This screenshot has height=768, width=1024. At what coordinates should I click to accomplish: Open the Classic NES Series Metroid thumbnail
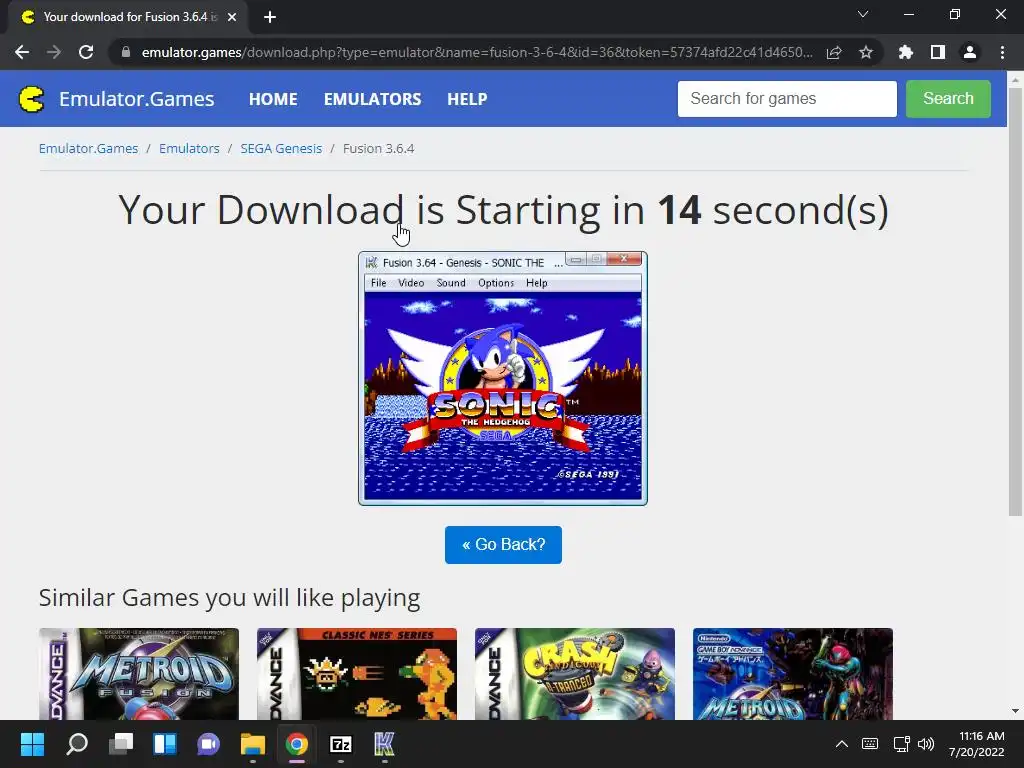(357, 674)
